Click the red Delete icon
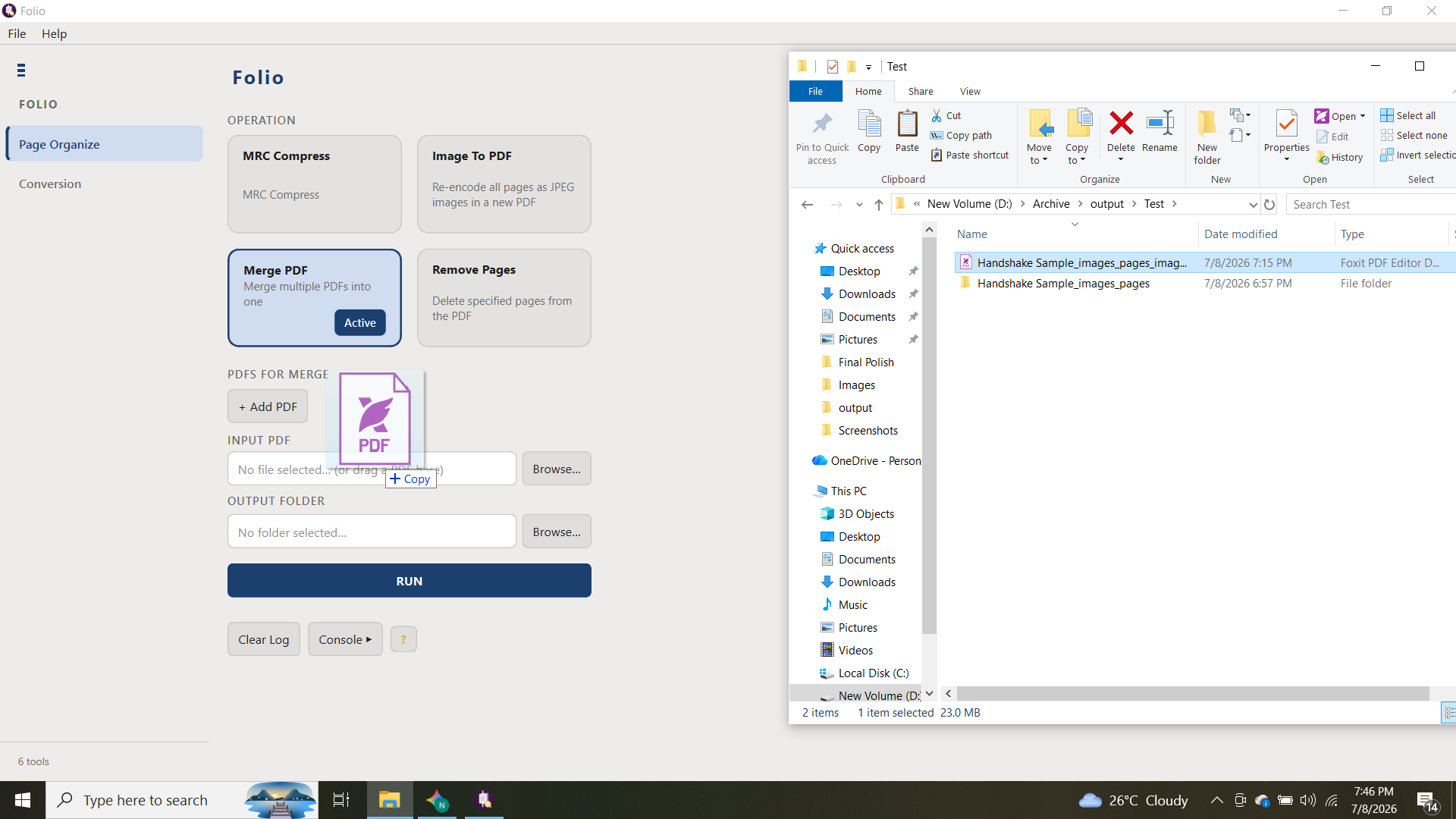Screen dimensions: 1456x819 tap(1121, 123)
